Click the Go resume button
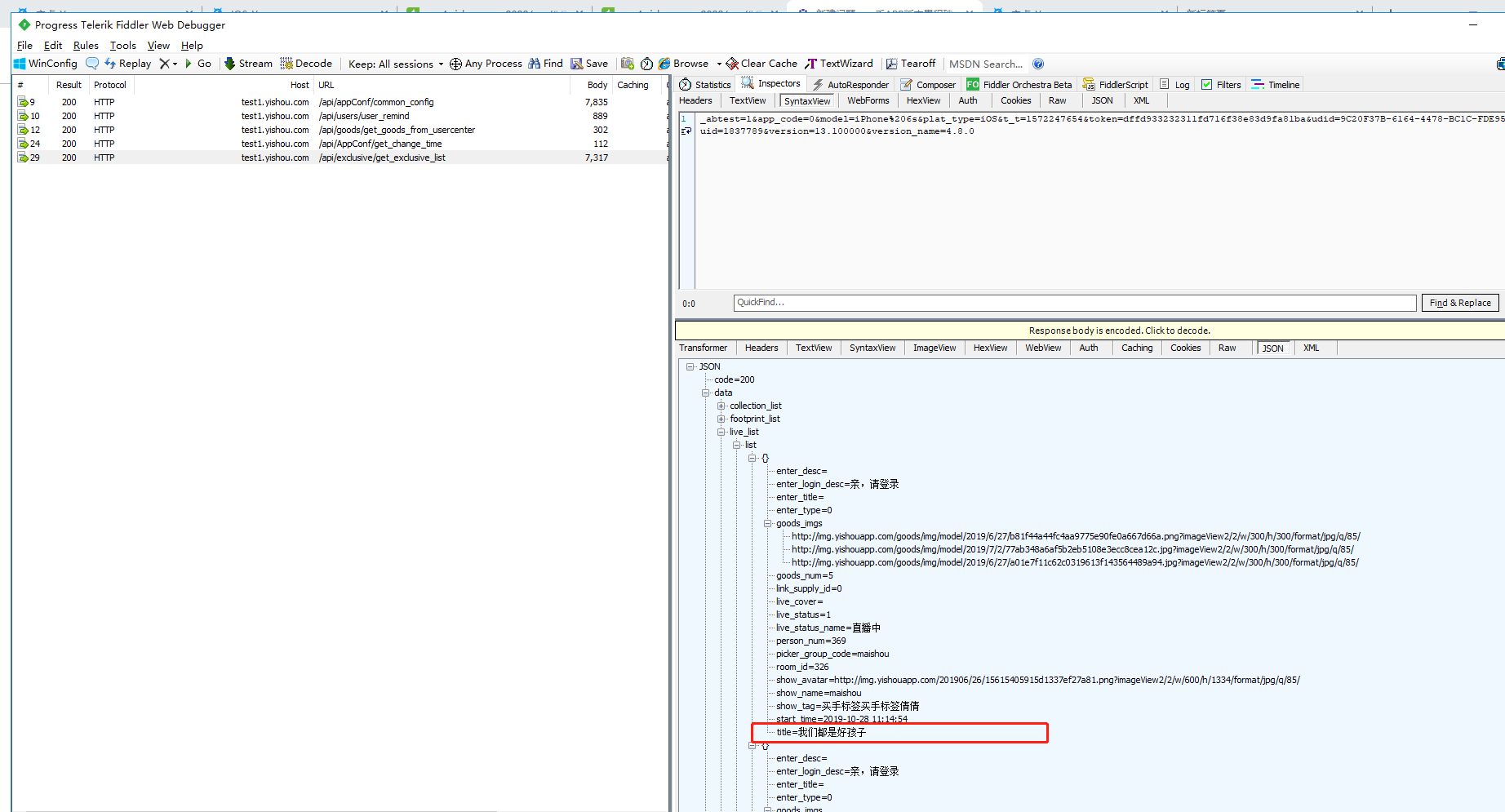The image size is (1505, 812). coord(198,64)
